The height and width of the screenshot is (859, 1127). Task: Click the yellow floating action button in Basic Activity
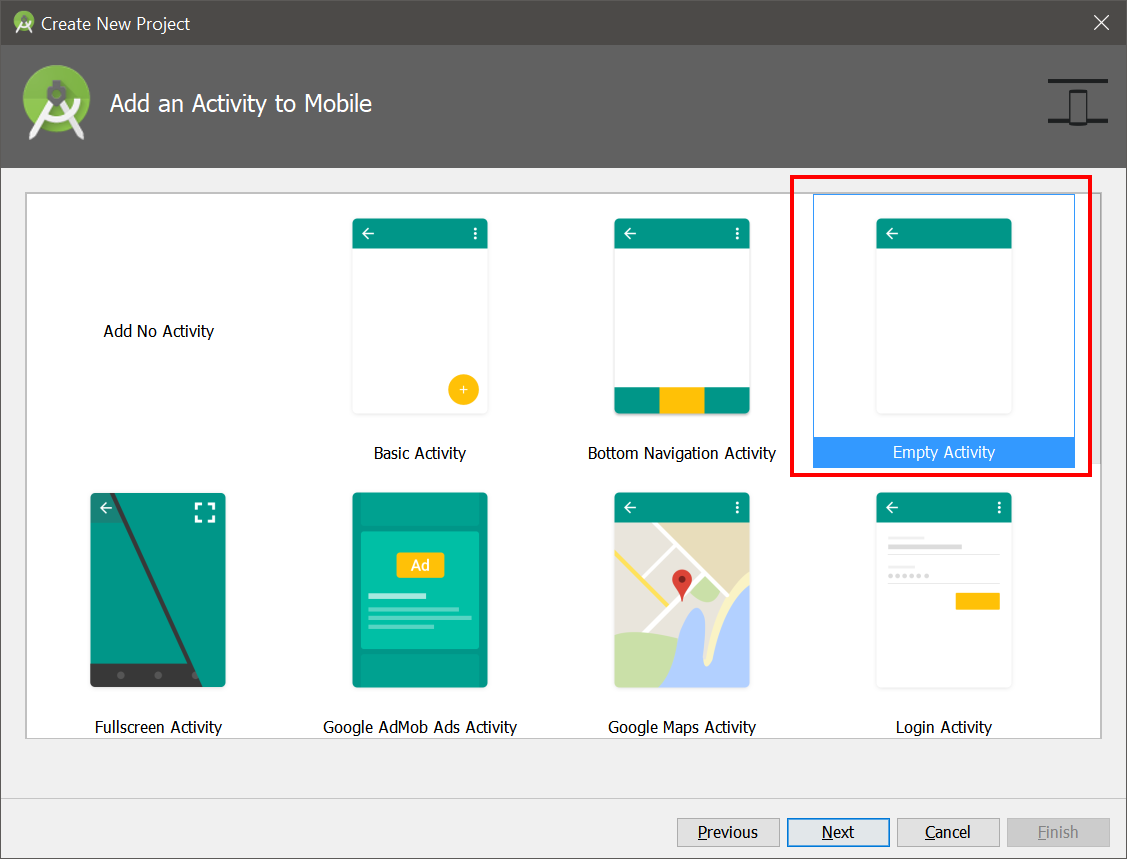[x=464, y=390]
